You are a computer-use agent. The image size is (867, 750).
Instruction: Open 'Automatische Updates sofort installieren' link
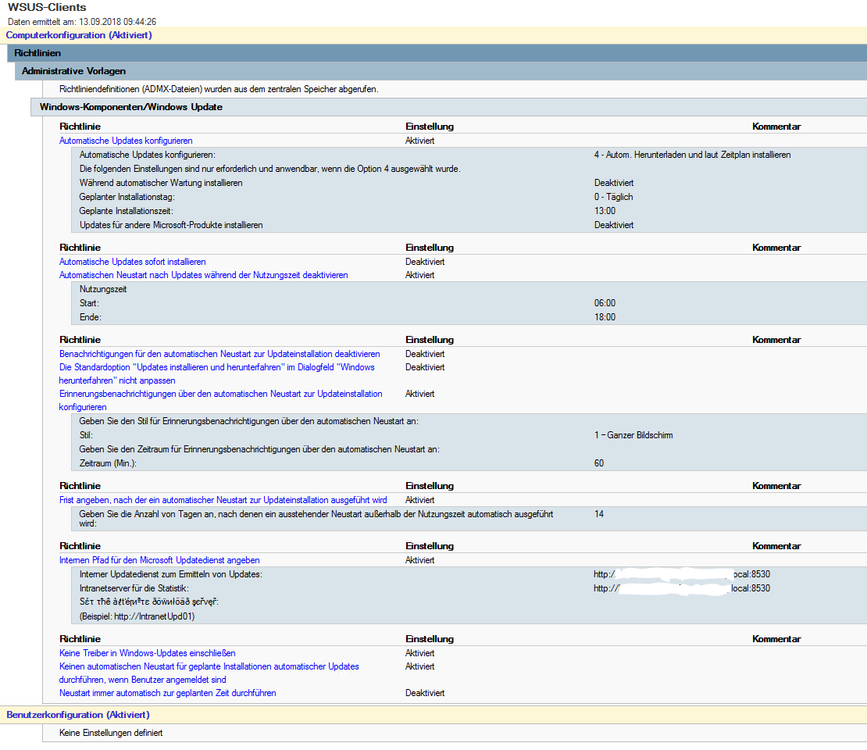point(132,262)
